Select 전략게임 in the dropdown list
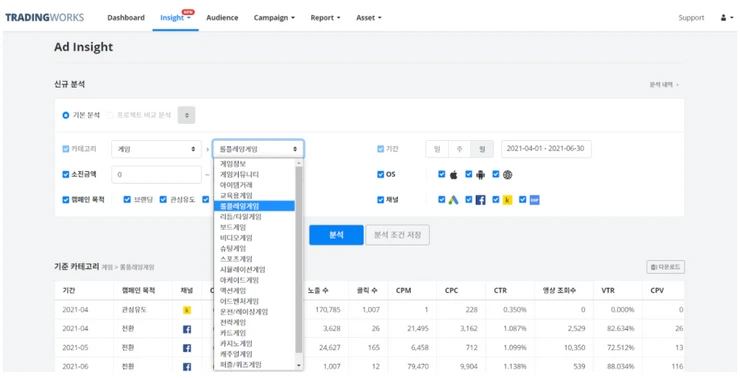This screenshot has height=378, width=740. pyautogui.click(x=254, y=322)
